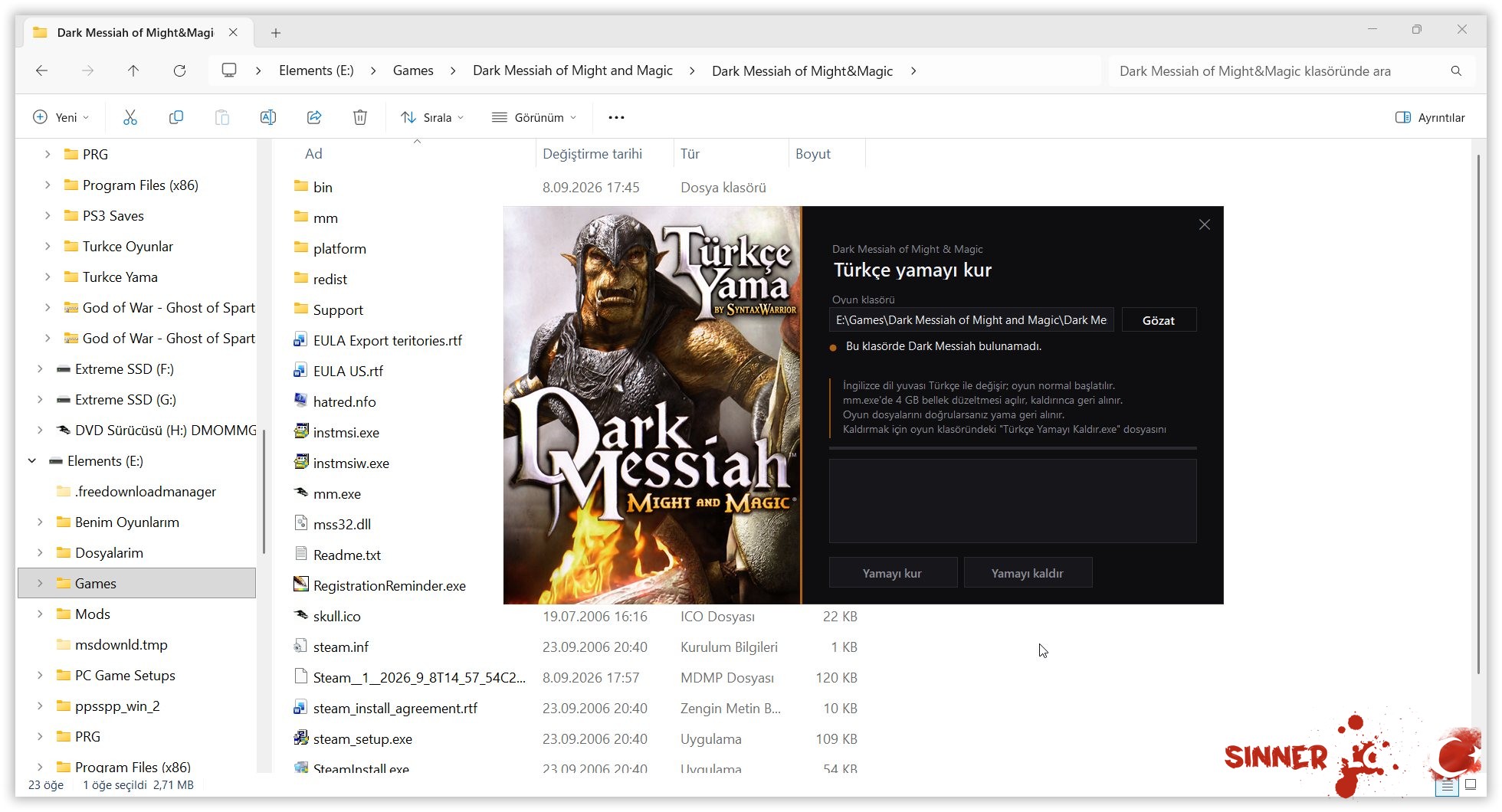The image size is (1502, 812).
Task: Select the hatred.nfo file icon
Action: 301,401
